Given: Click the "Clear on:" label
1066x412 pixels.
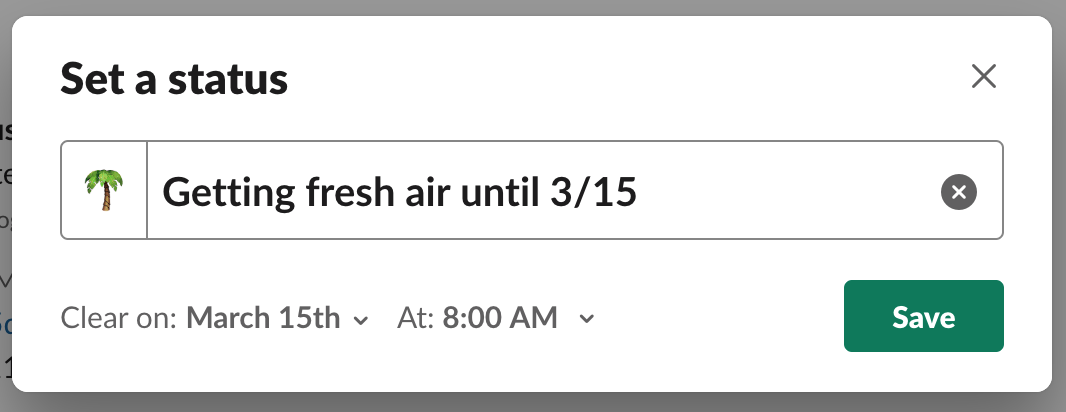Looking at the screenshot, I should click(x=119, y=317).
